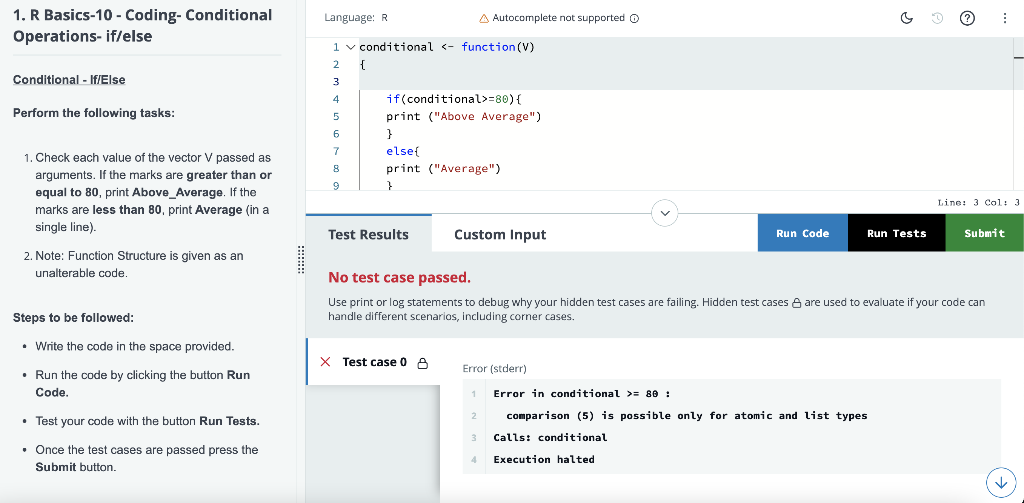The height and width of the screenshot is (503, 1024).
Task: Click 'Calls: conditional' error line
Action: [550, 438]
